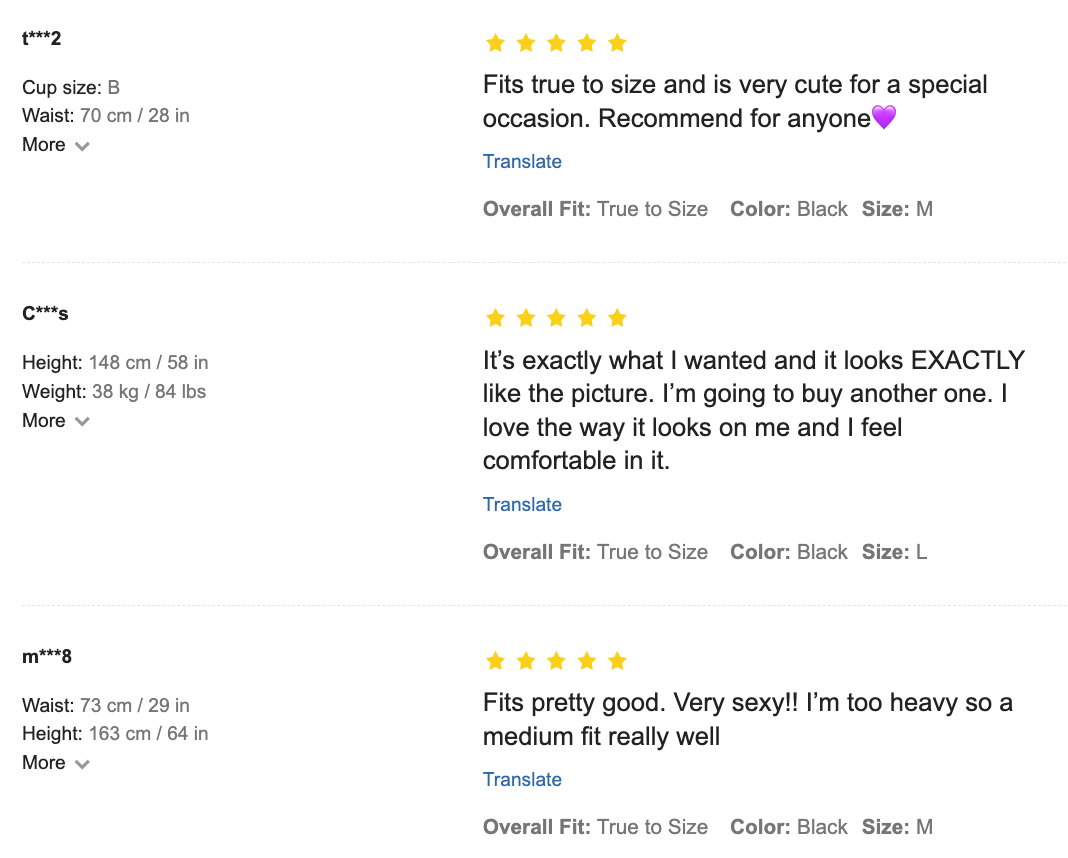
Task: Click the fifth star in m***8's rating
Action: pos(617,661)
